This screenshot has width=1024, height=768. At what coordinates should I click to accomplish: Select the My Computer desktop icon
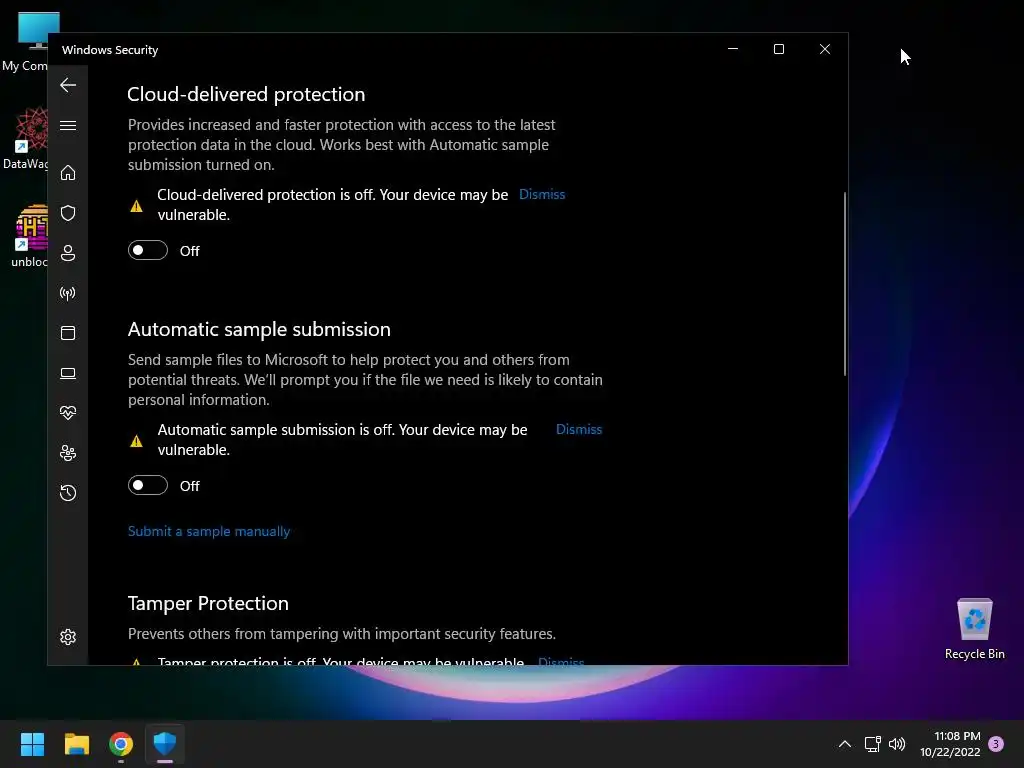tap(25, 42)
